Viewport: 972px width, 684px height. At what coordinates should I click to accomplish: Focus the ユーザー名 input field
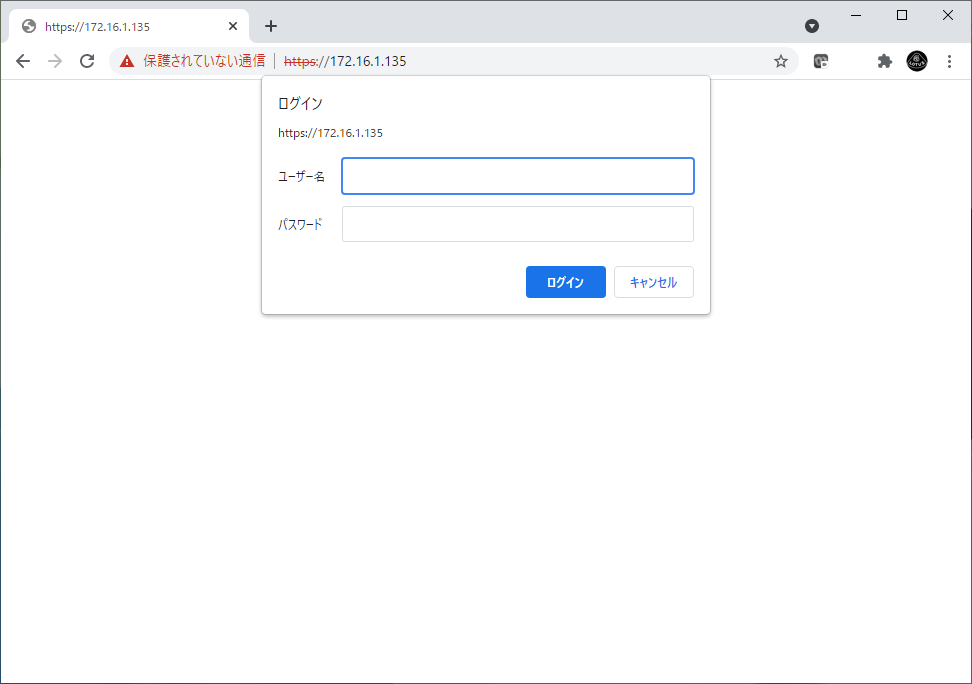click(517, 176)
